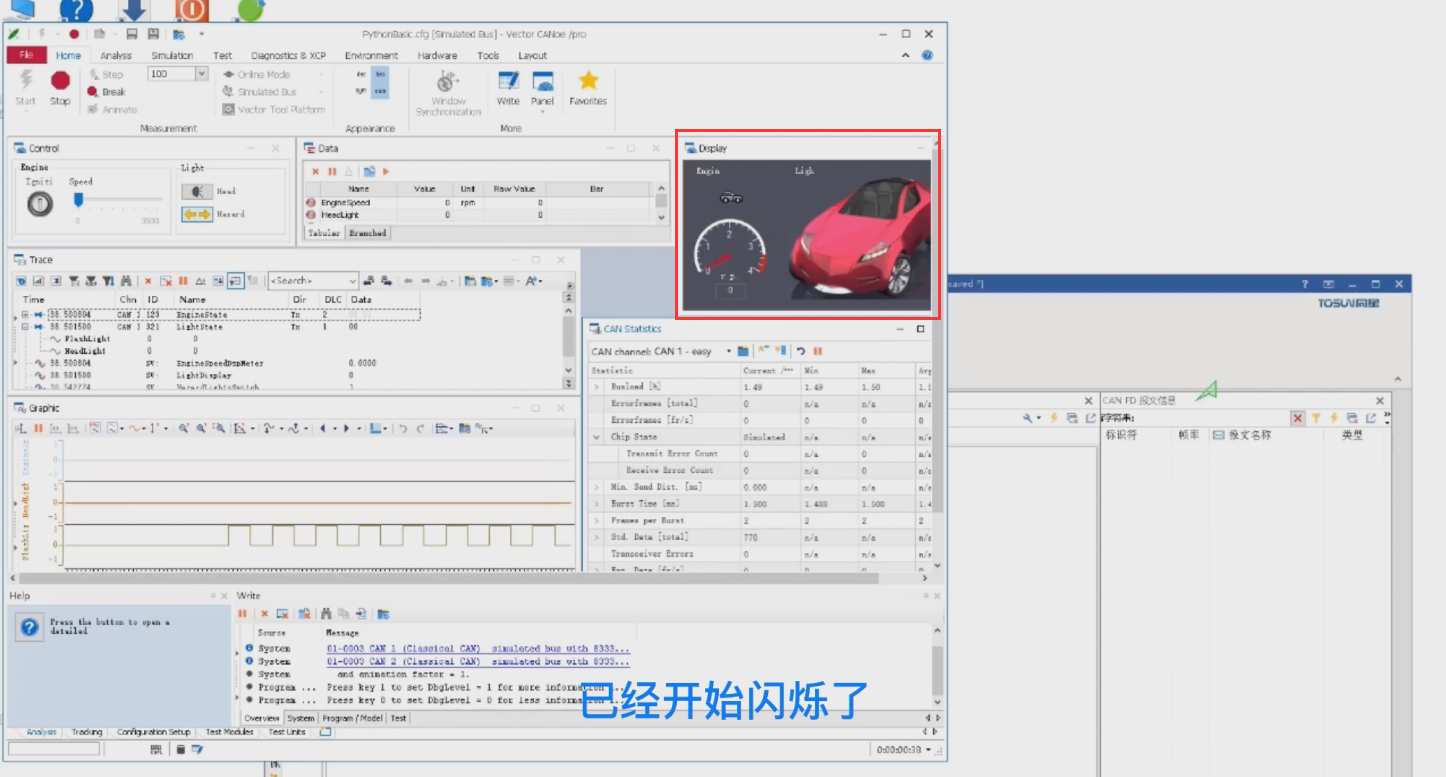This screenshot has width=1446, height=777.
Task: Click the help question mark icon
Action: tap(31, 627)
